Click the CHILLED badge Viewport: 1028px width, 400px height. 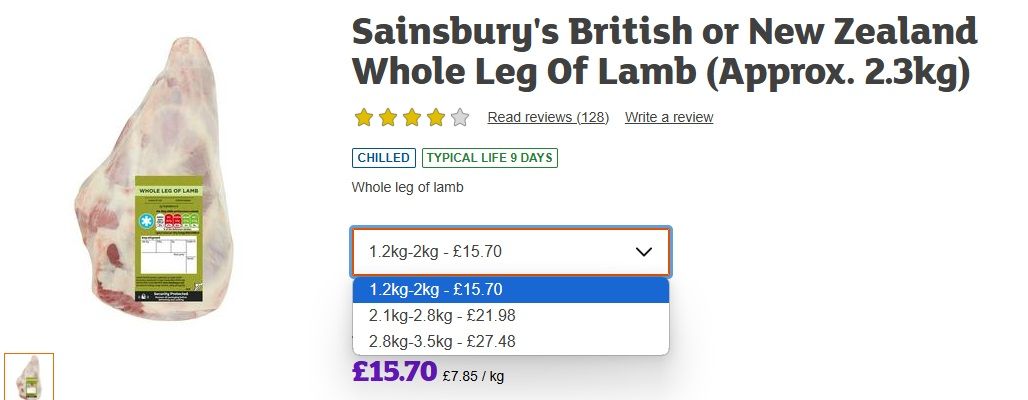(x=383, y=158)
